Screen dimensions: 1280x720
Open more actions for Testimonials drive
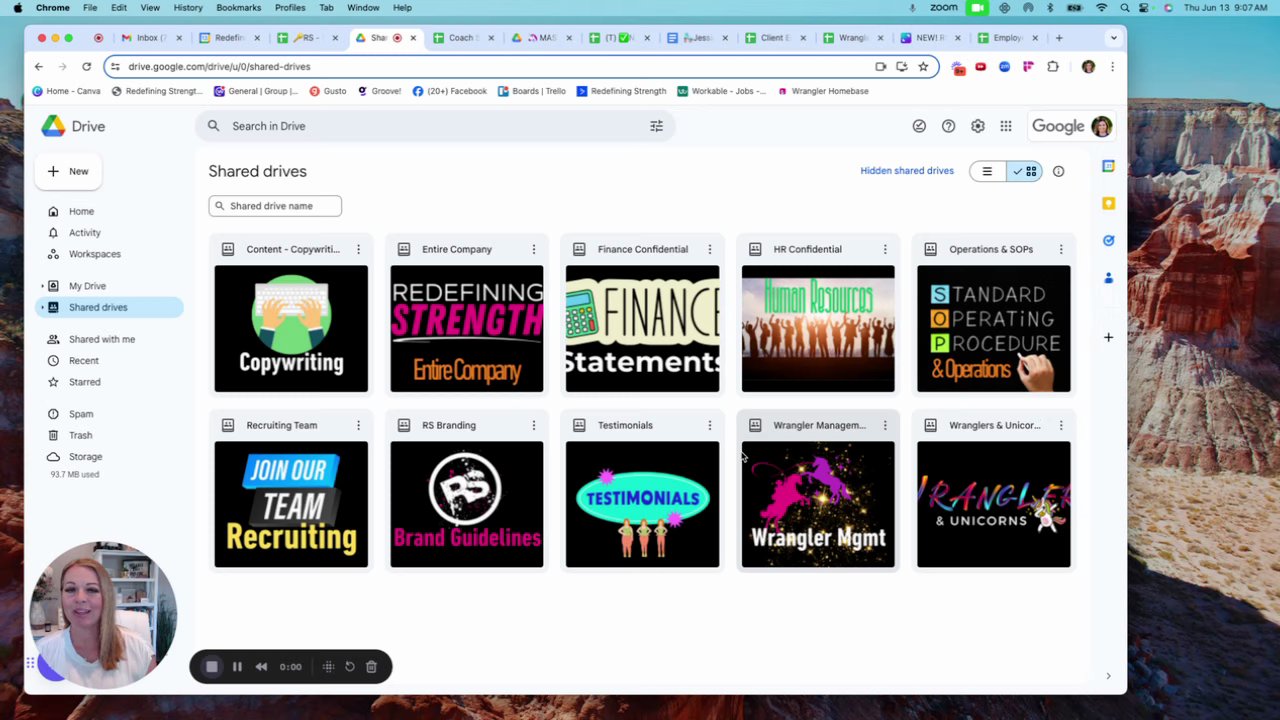click(709, 425)
